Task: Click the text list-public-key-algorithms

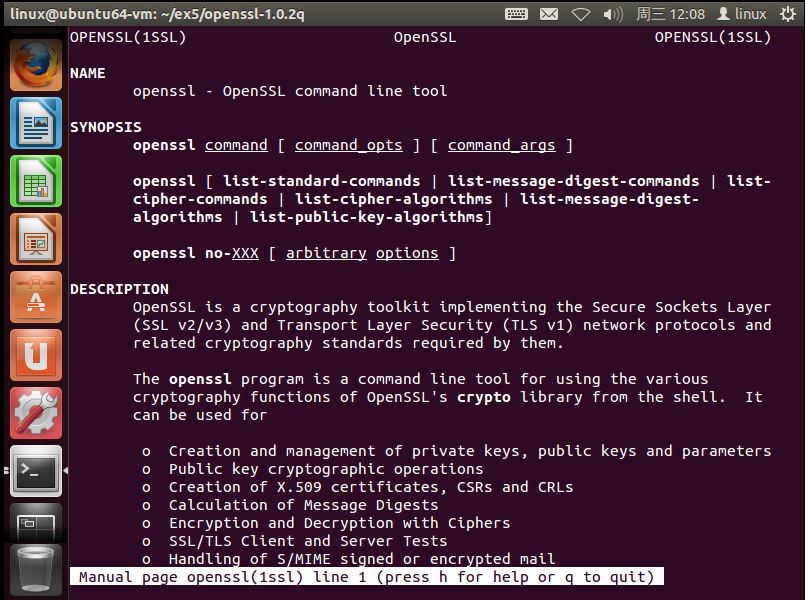Action: (x=367, y=217)
